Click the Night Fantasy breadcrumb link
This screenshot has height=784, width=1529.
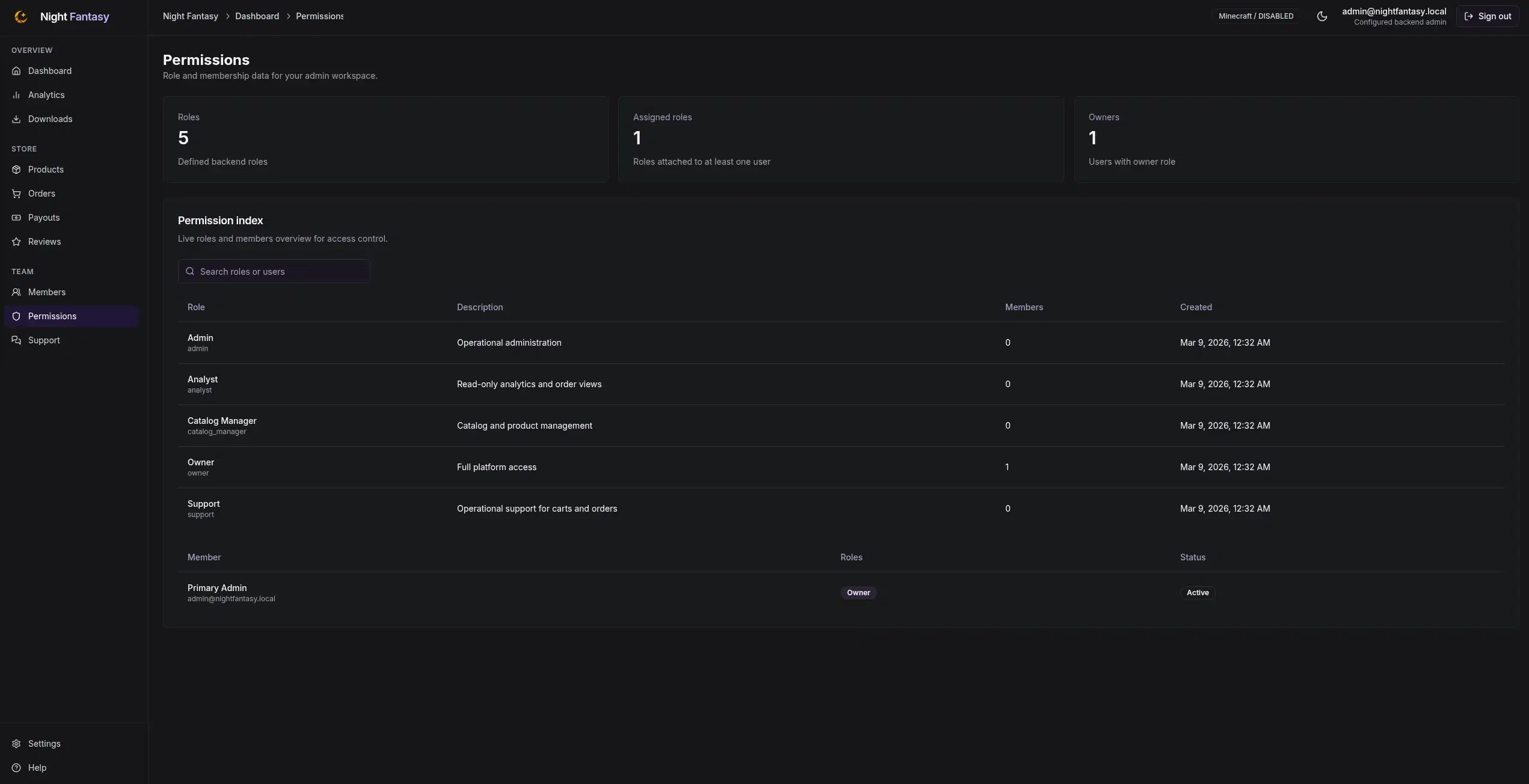(x=191, y=16)
